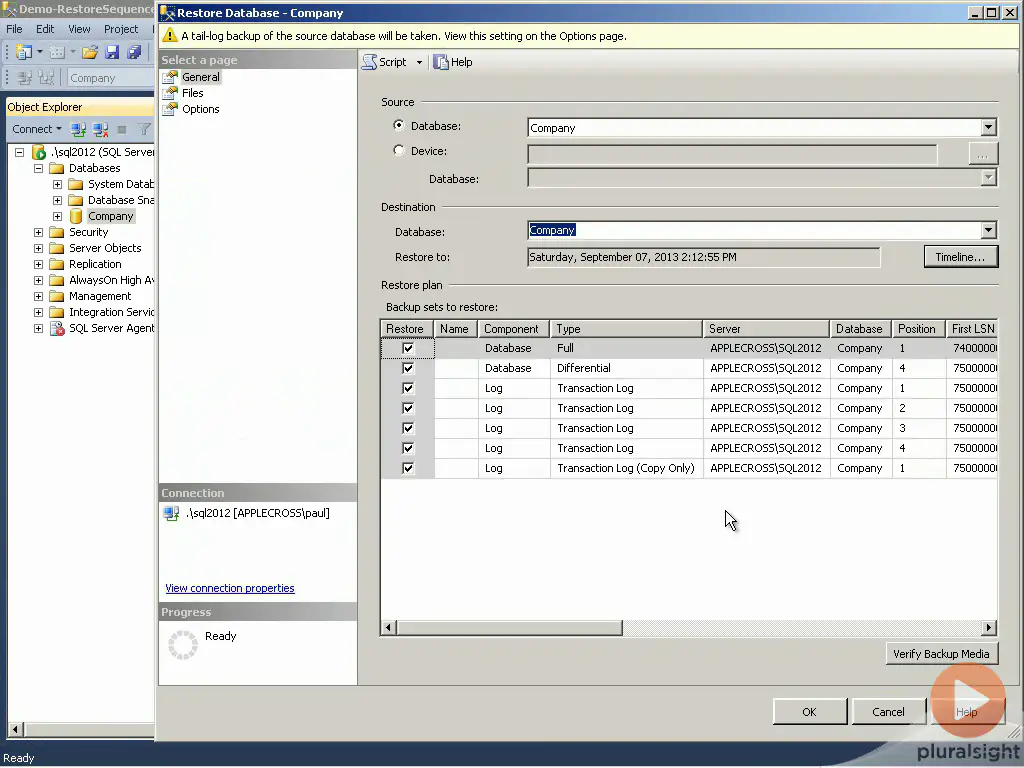Click Connect Object Explorer icon
This screenshot has width=1024, height=768.
point(78,129)
